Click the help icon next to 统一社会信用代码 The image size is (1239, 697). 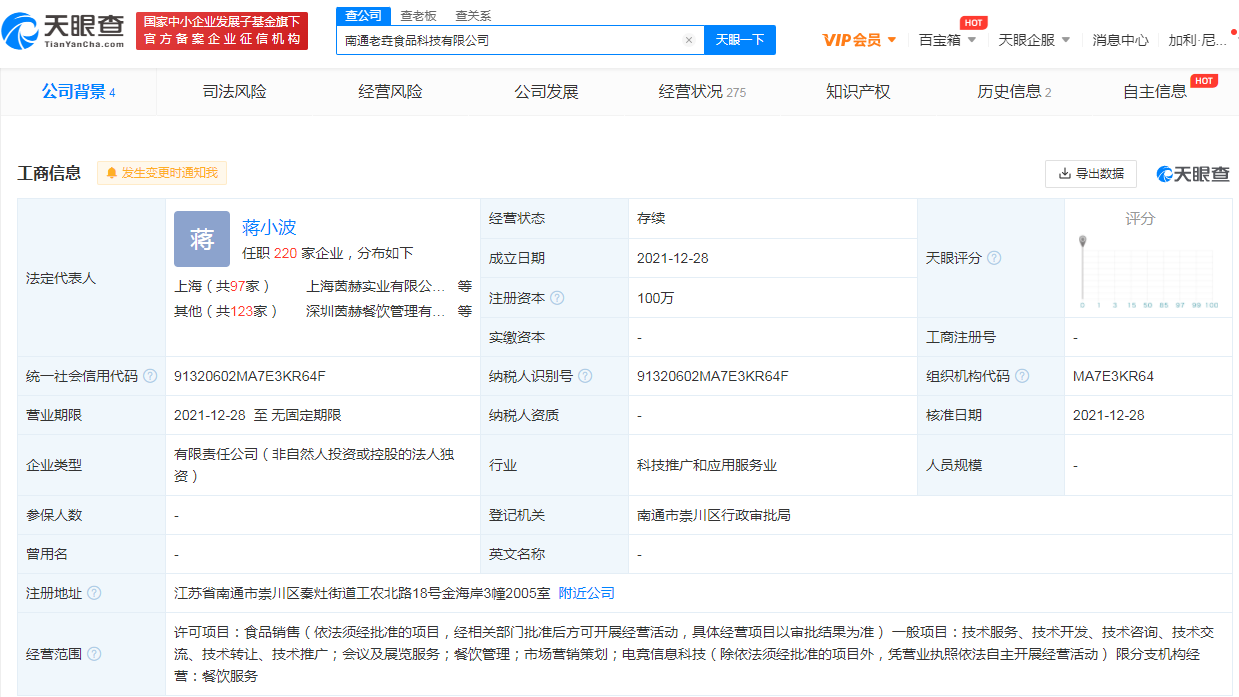coord(150,376)
